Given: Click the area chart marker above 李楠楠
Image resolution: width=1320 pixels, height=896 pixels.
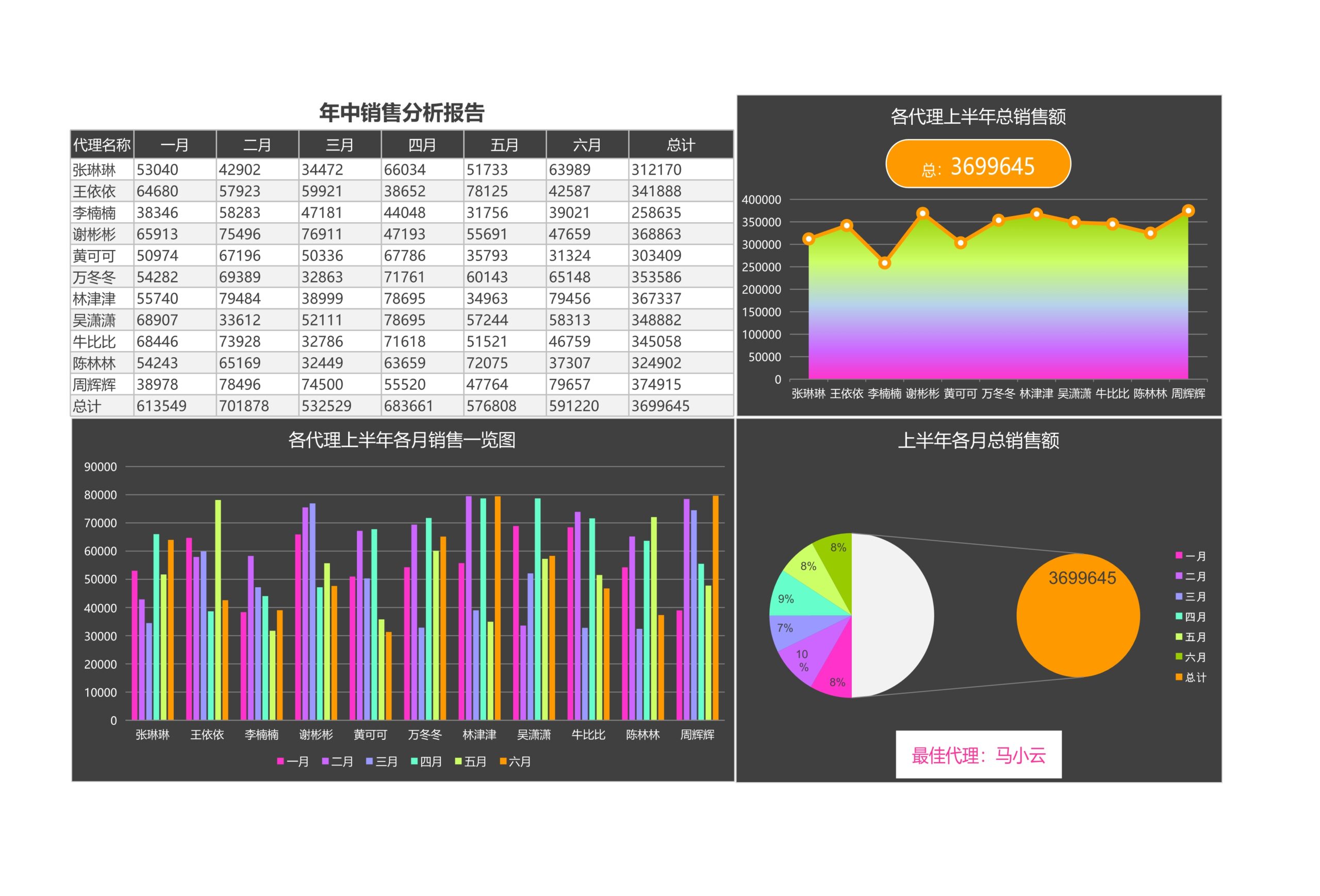Looking at the screenshot, I should coord(884,263).
